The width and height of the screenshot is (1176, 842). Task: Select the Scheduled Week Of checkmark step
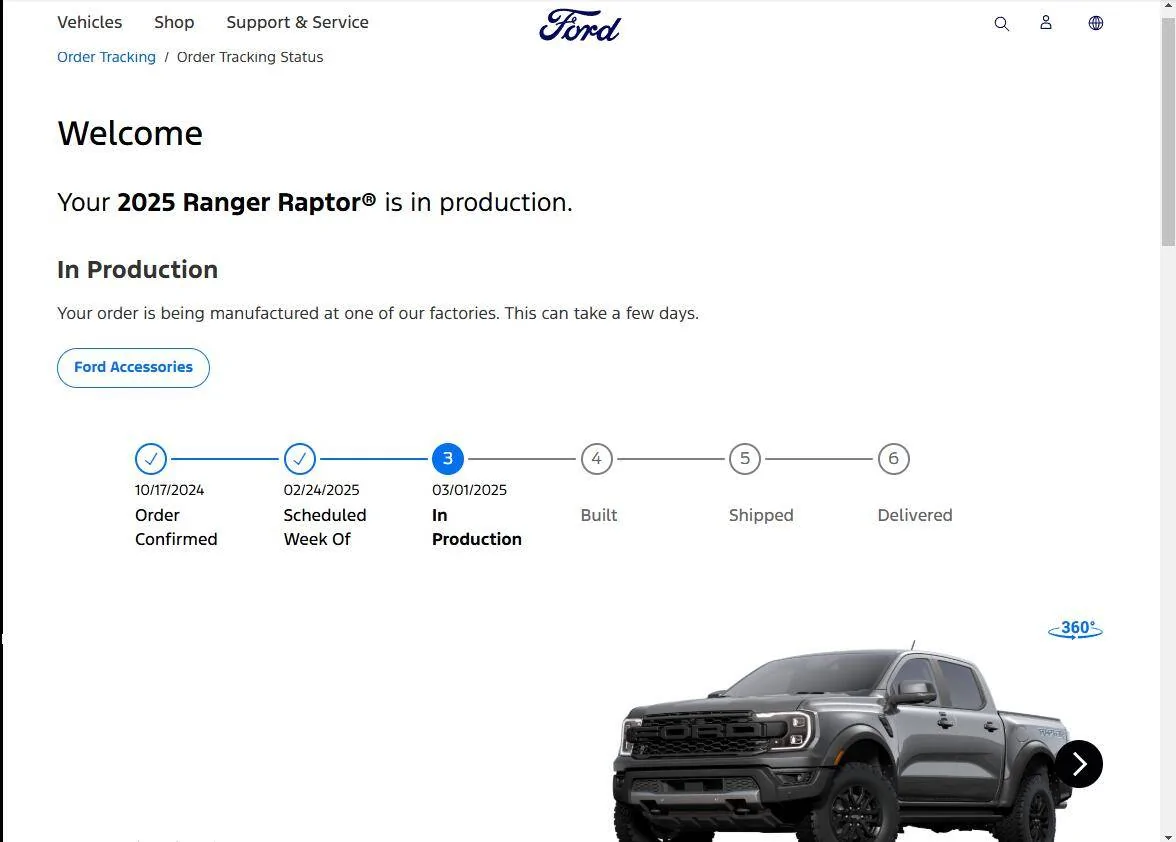299,459
